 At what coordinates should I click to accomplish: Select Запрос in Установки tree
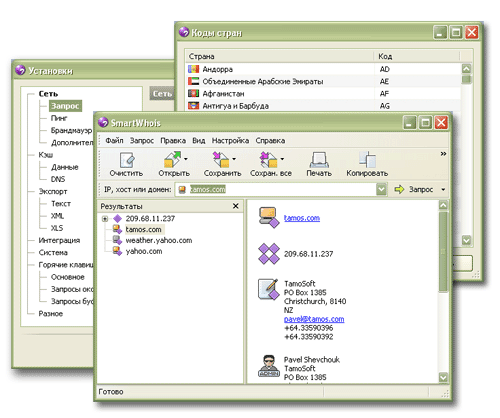click(65, 106)
